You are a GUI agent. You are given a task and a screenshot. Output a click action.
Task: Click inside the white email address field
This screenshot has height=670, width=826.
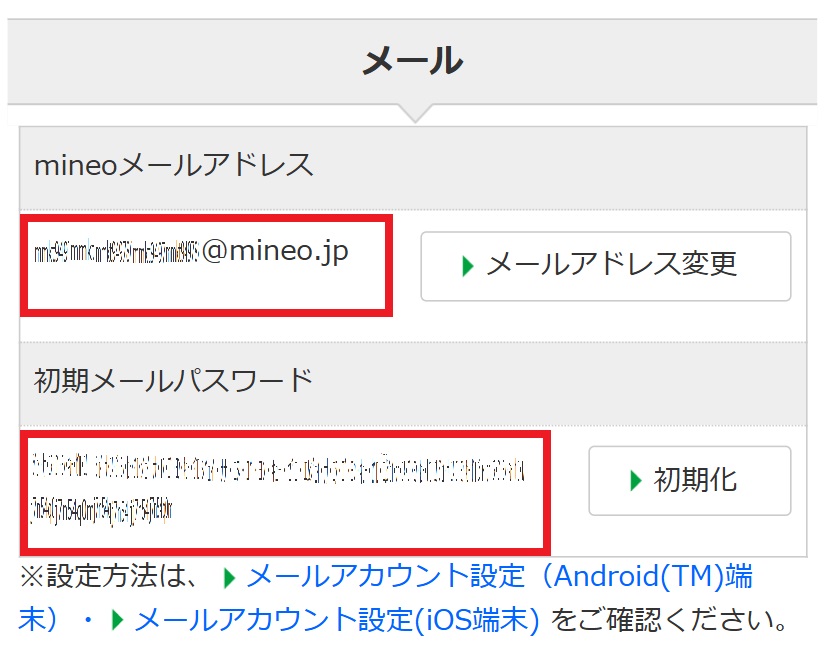pos(205,265)
